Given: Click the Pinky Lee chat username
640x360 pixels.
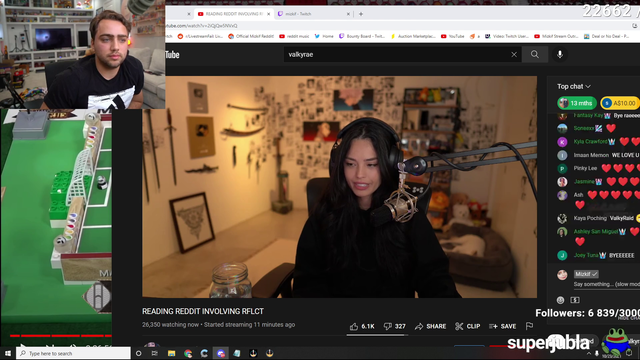Looking at the screenshot, I should 585,168.
